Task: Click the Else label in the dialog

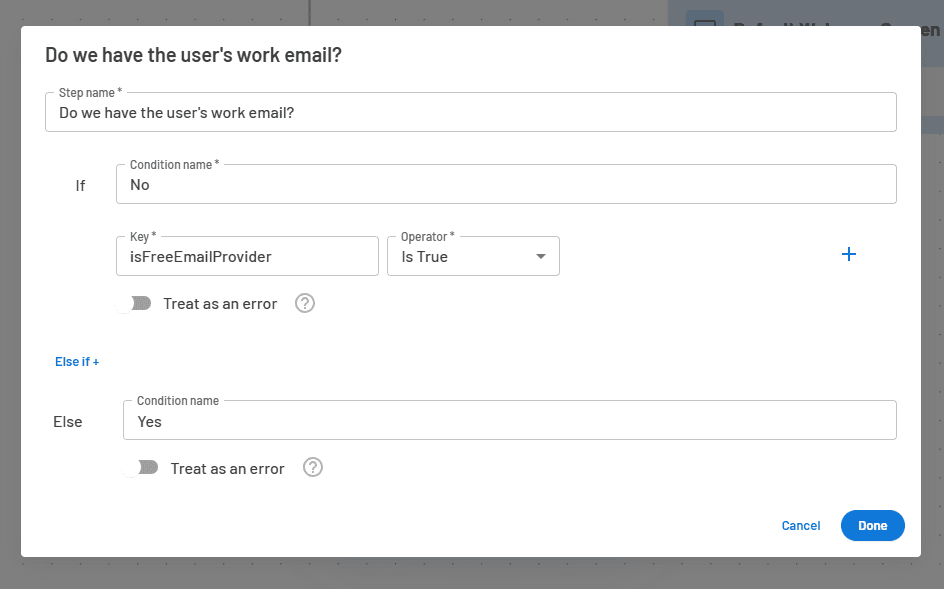Action: click(67, 421)
